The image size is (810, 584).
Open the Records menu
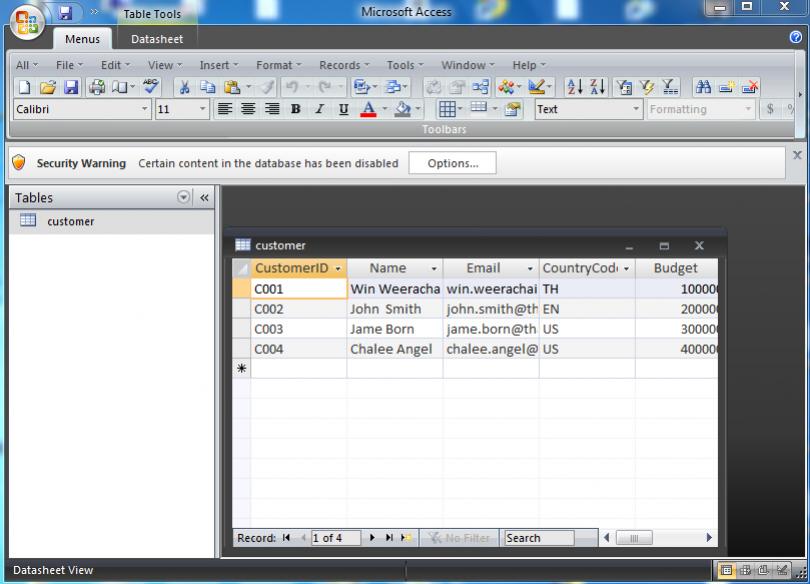pos(344,65)
